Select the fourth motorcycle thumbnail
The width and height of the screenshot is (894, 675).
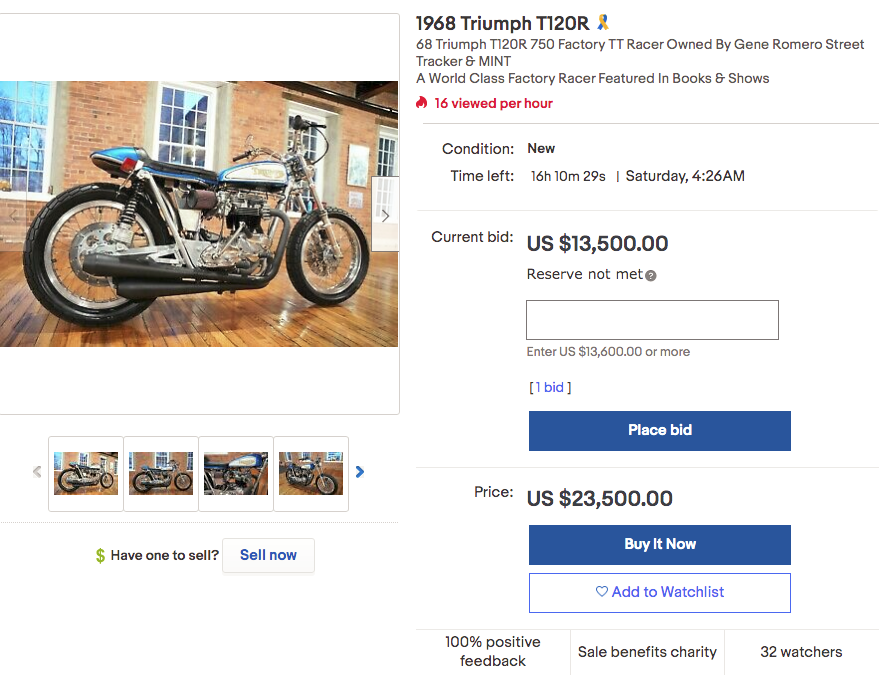(311, 473)
